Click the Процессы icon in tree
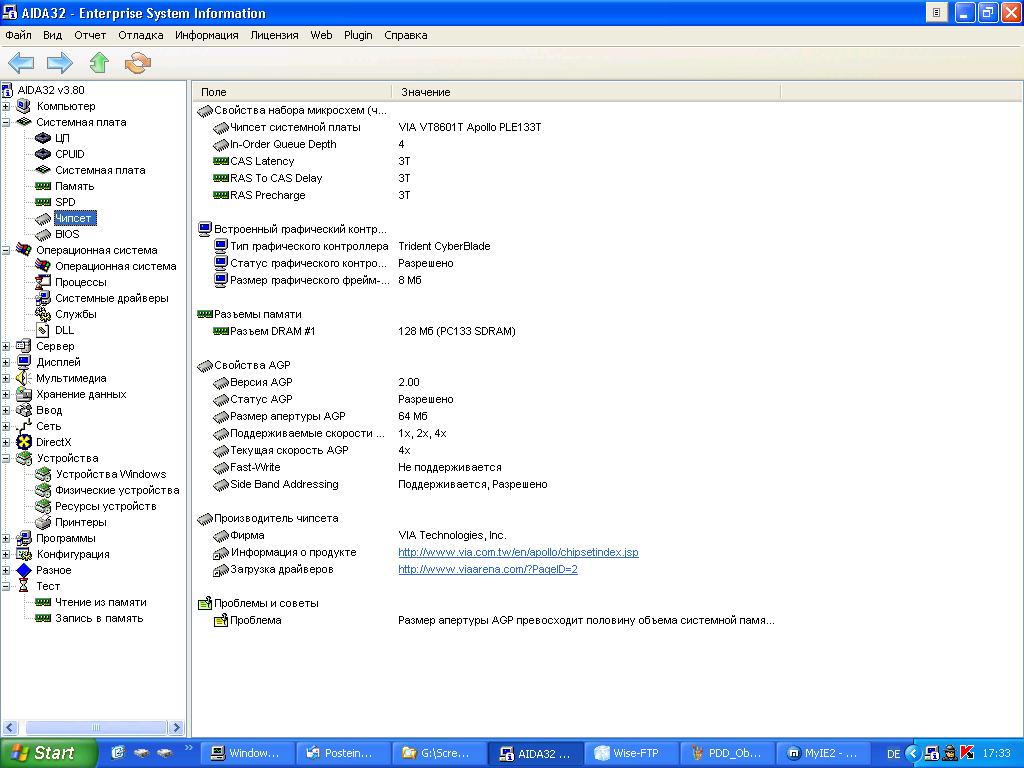The image size is (1024, 768). [42, 282]
